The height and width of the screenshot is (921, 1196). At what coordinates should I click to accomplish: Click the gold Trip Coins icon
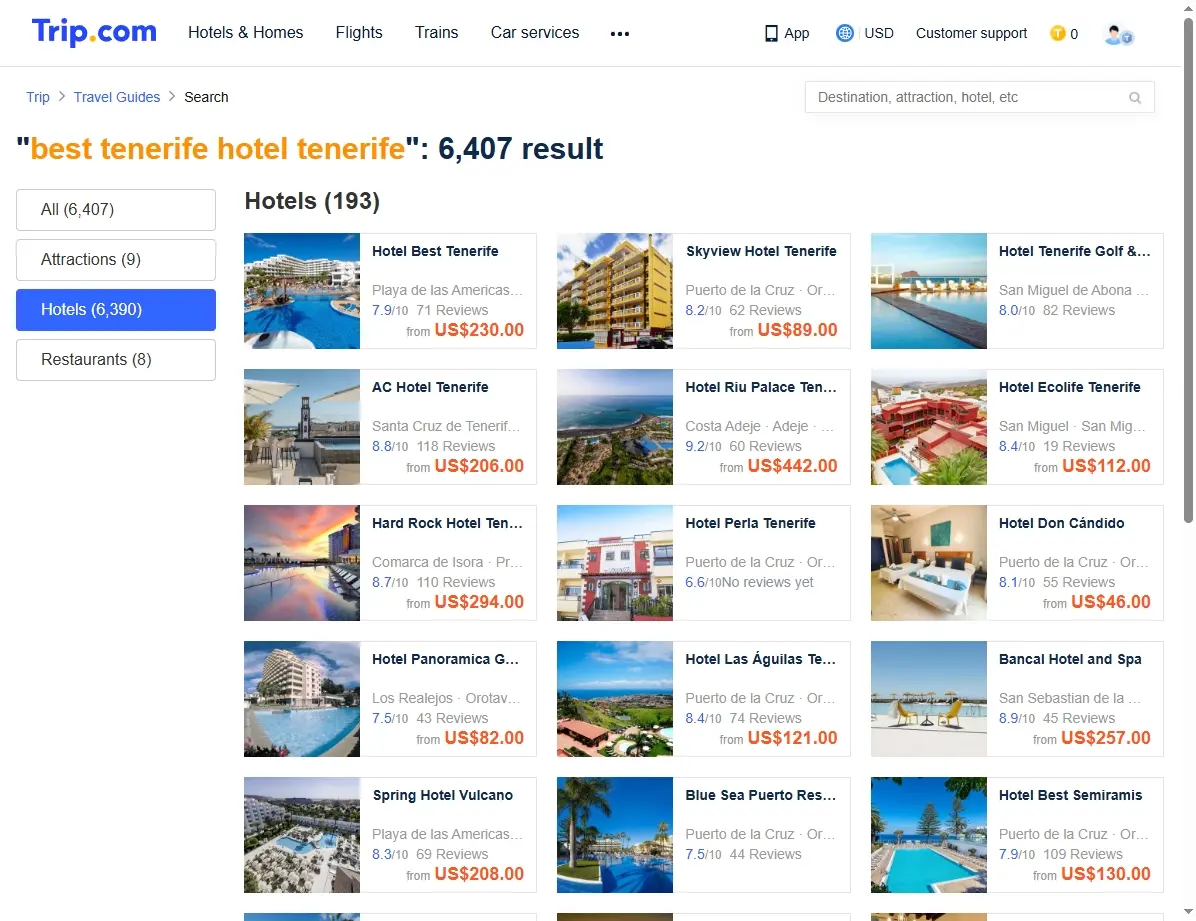point(1057,33)
